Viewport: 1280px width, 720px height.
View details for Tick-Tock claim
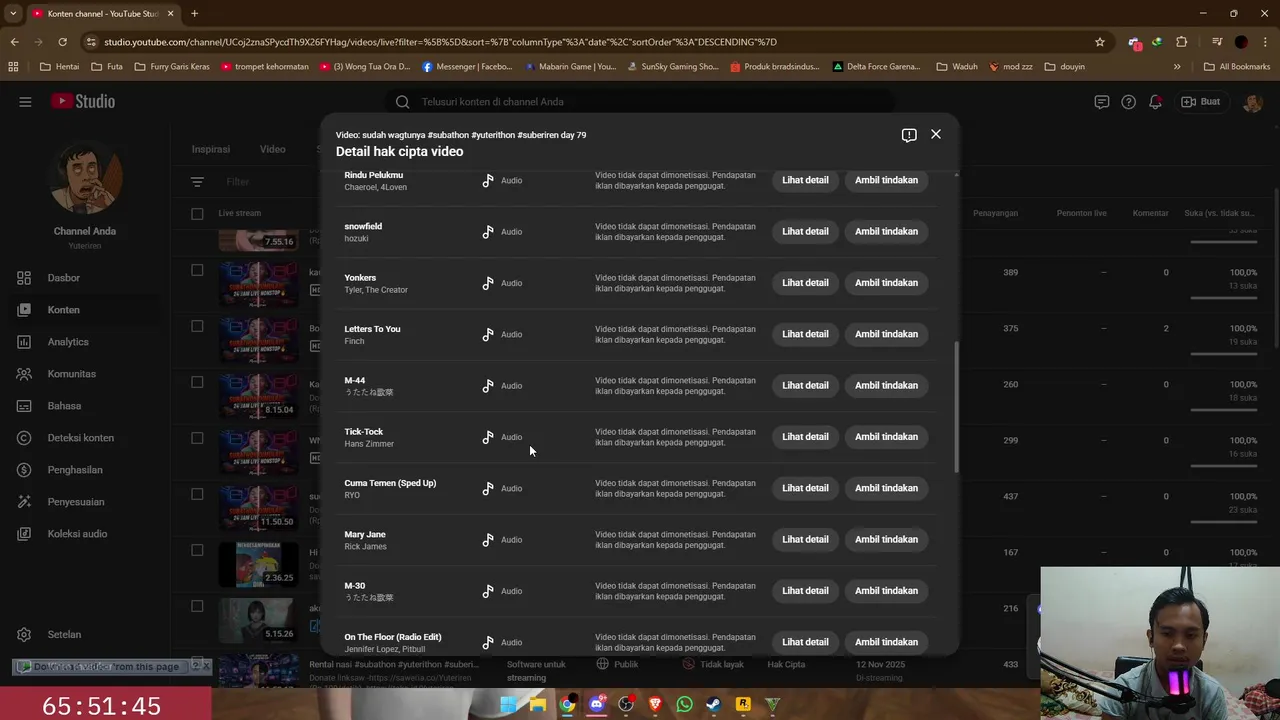coord(805,437)
